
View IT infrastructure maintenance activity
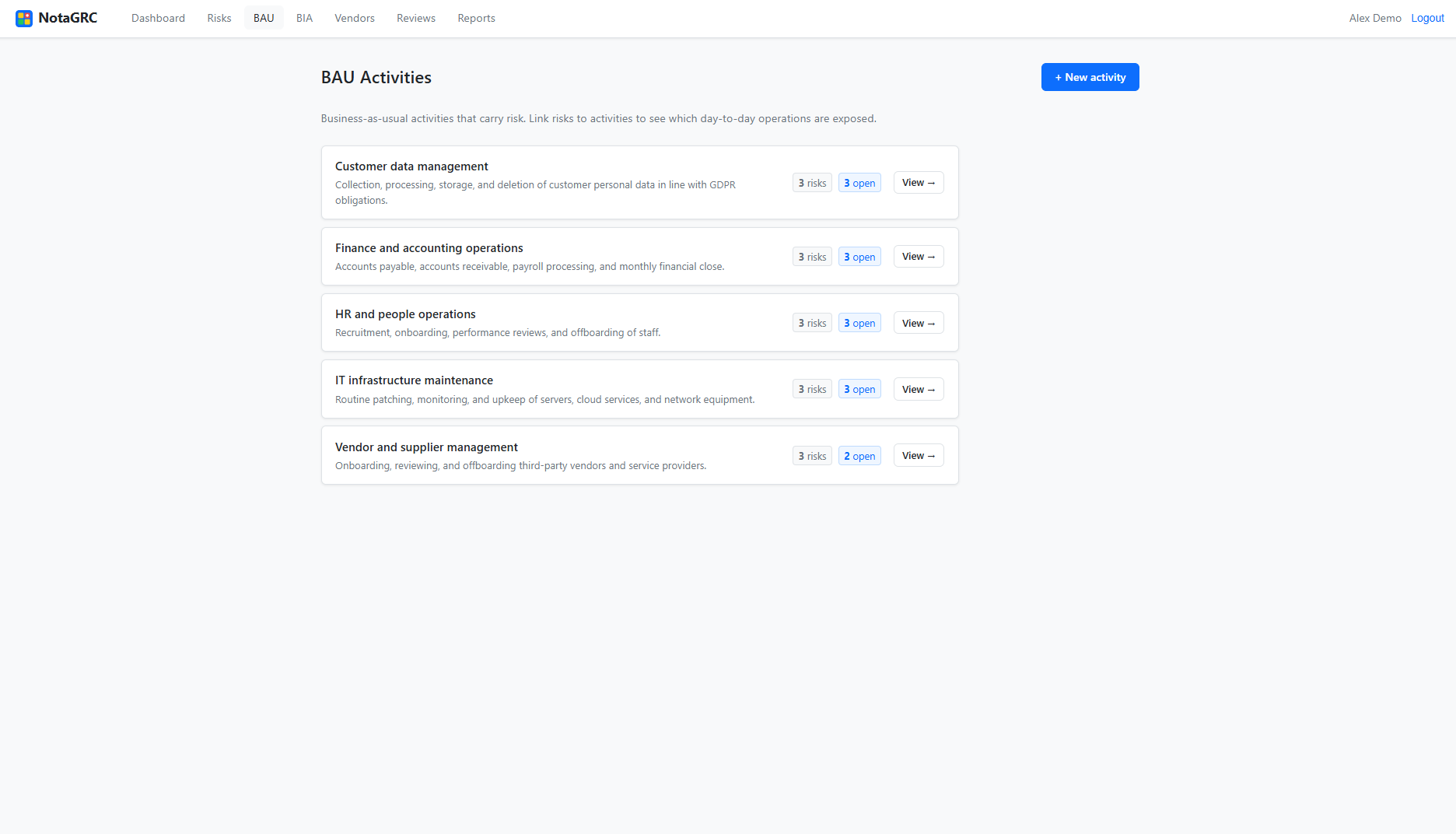point(919,389)
